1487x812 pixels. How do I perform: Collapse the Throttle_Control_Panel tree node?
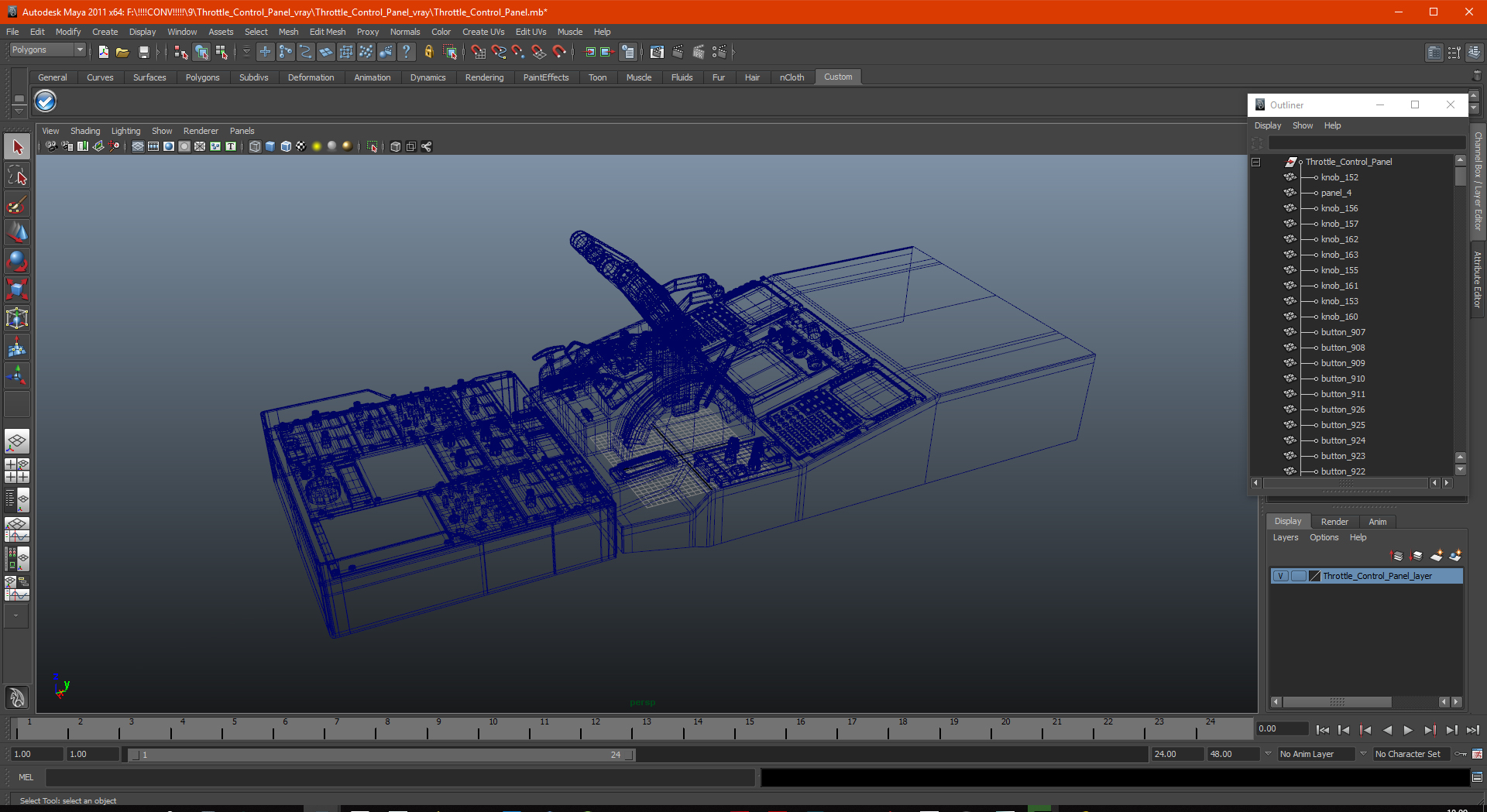(x=1256, y=162)
